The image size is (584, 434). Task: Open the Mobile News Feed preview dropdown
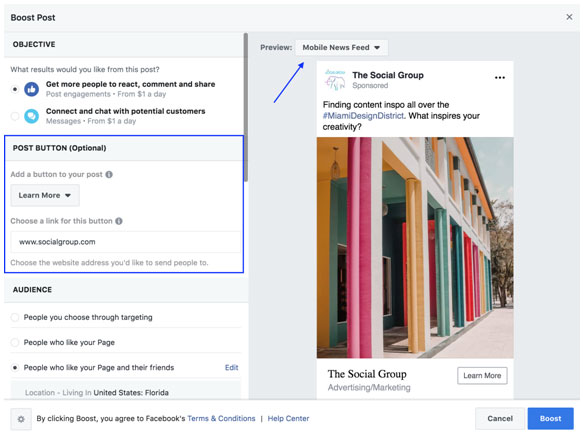pos(342,48)
